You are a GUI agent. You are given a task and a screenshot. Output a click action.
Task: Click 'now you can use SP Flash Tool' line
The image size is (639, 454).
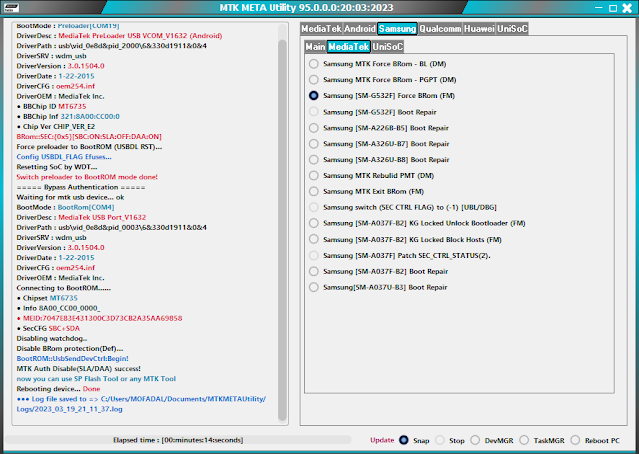[96, 379]
